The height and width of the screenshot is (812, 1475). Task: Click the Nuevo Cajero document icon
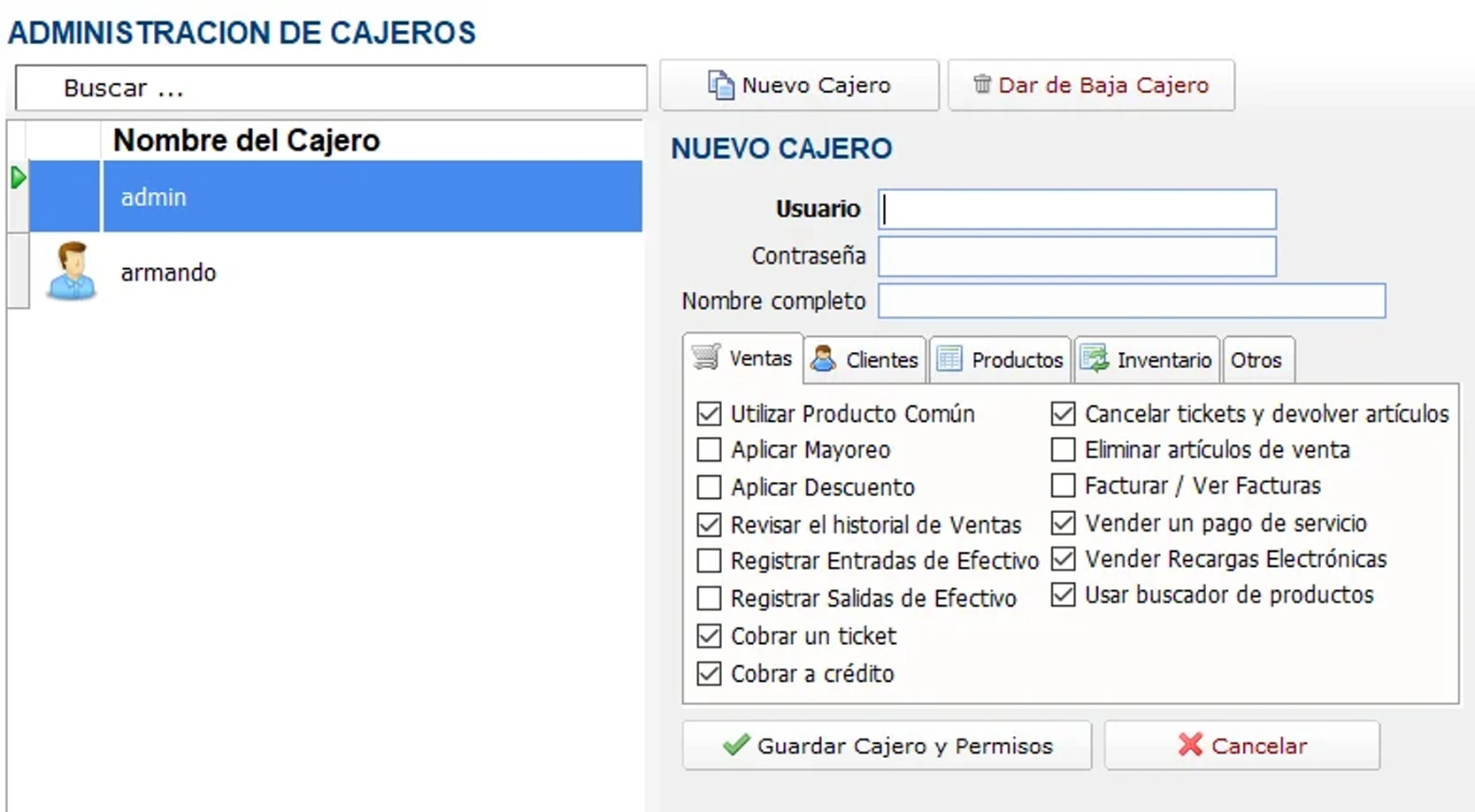coord(719,85)
